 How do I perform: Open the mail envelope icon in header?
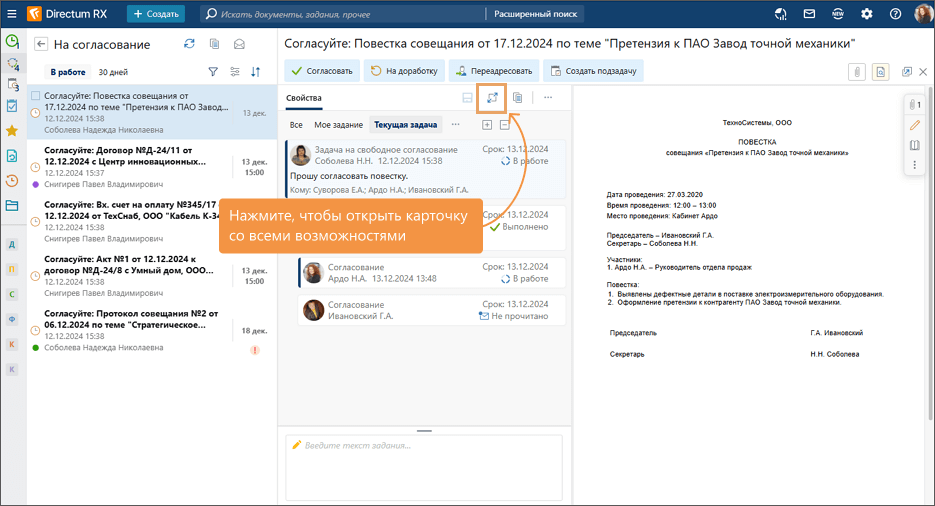coord(809,14)
